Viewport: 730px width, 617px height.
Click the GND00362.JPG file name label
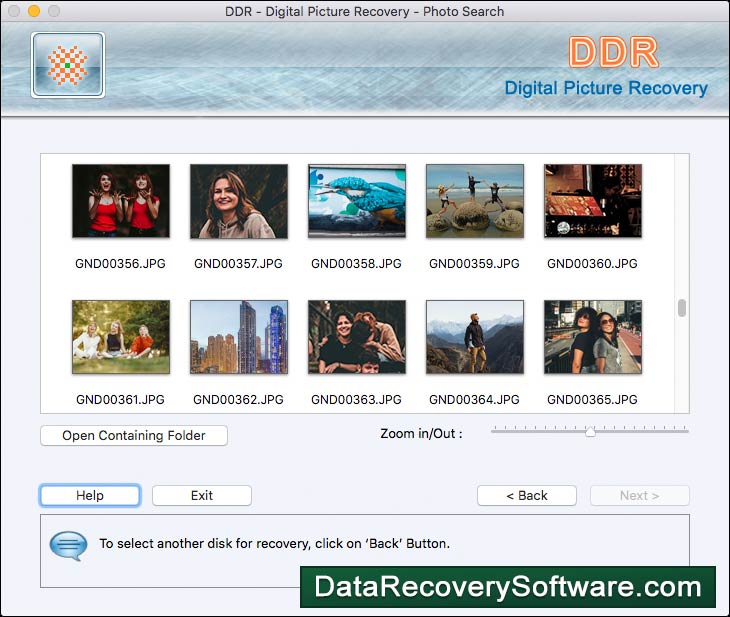click(239, 400)
